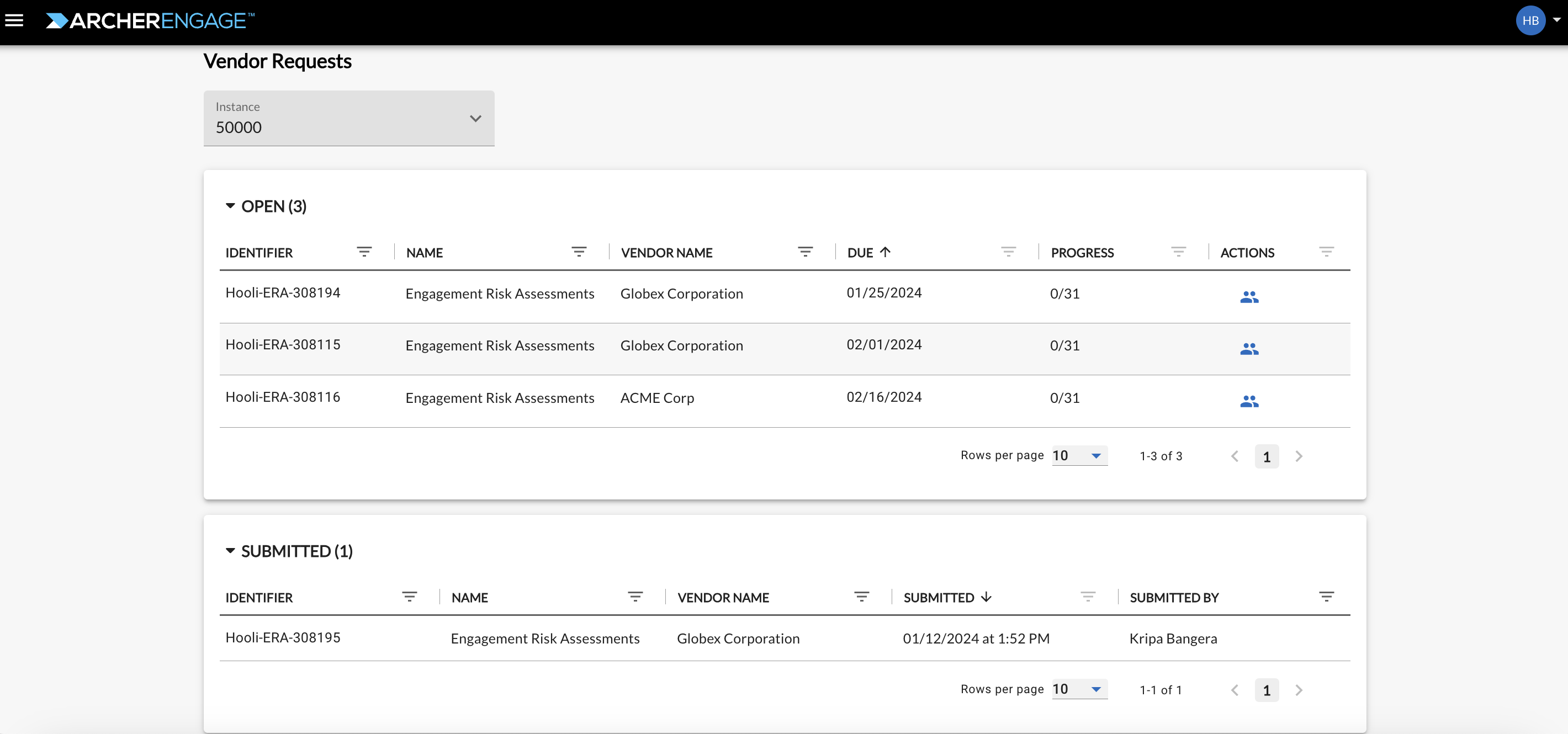Filter the Open table NAME column
1568x734 pixels.
(x=579, y=252)
